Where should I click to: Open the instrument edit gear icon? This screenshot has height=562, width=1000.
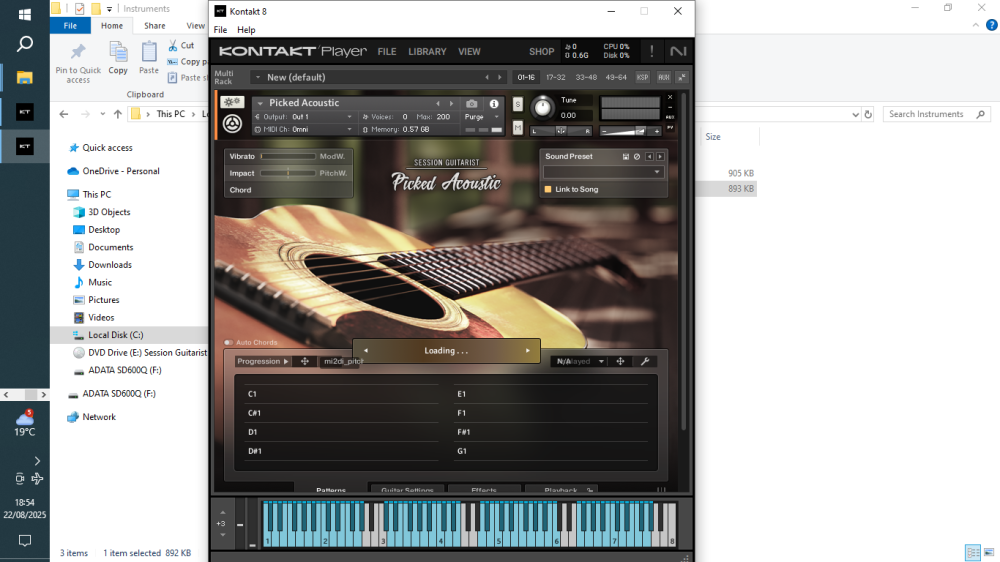click(232, 102)
